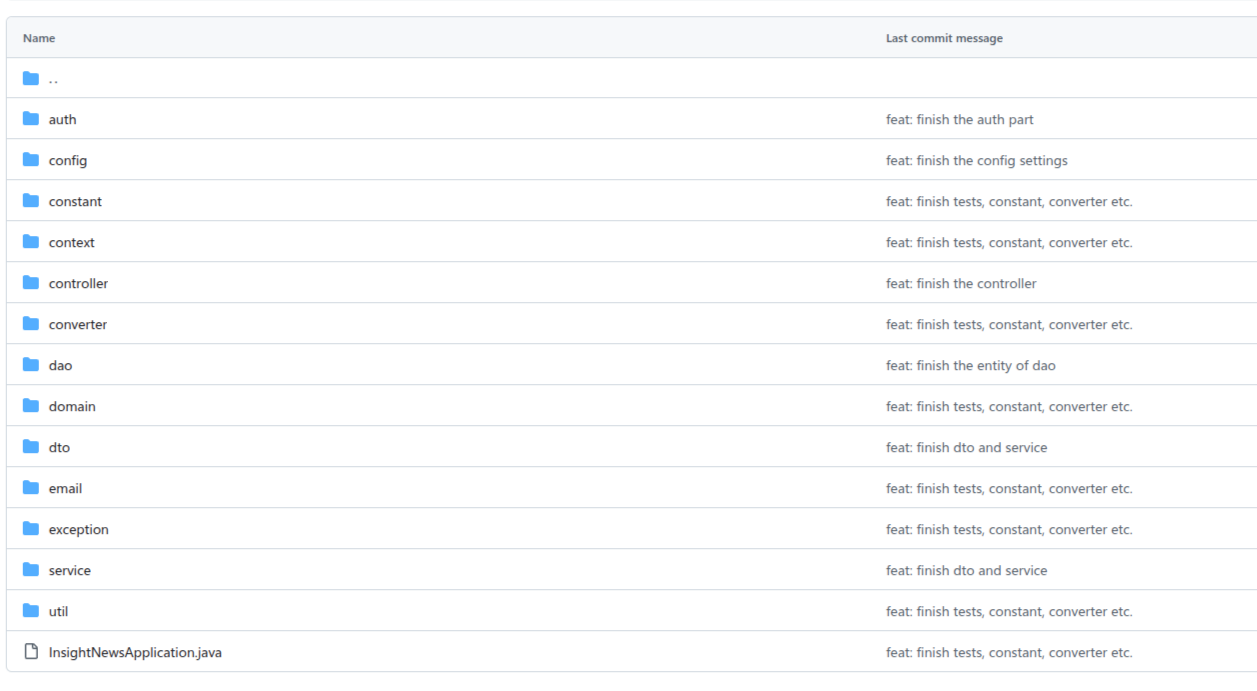Open the converter folder link
The height and width of the screenshot is (691, 1257).
coord(78,325)
